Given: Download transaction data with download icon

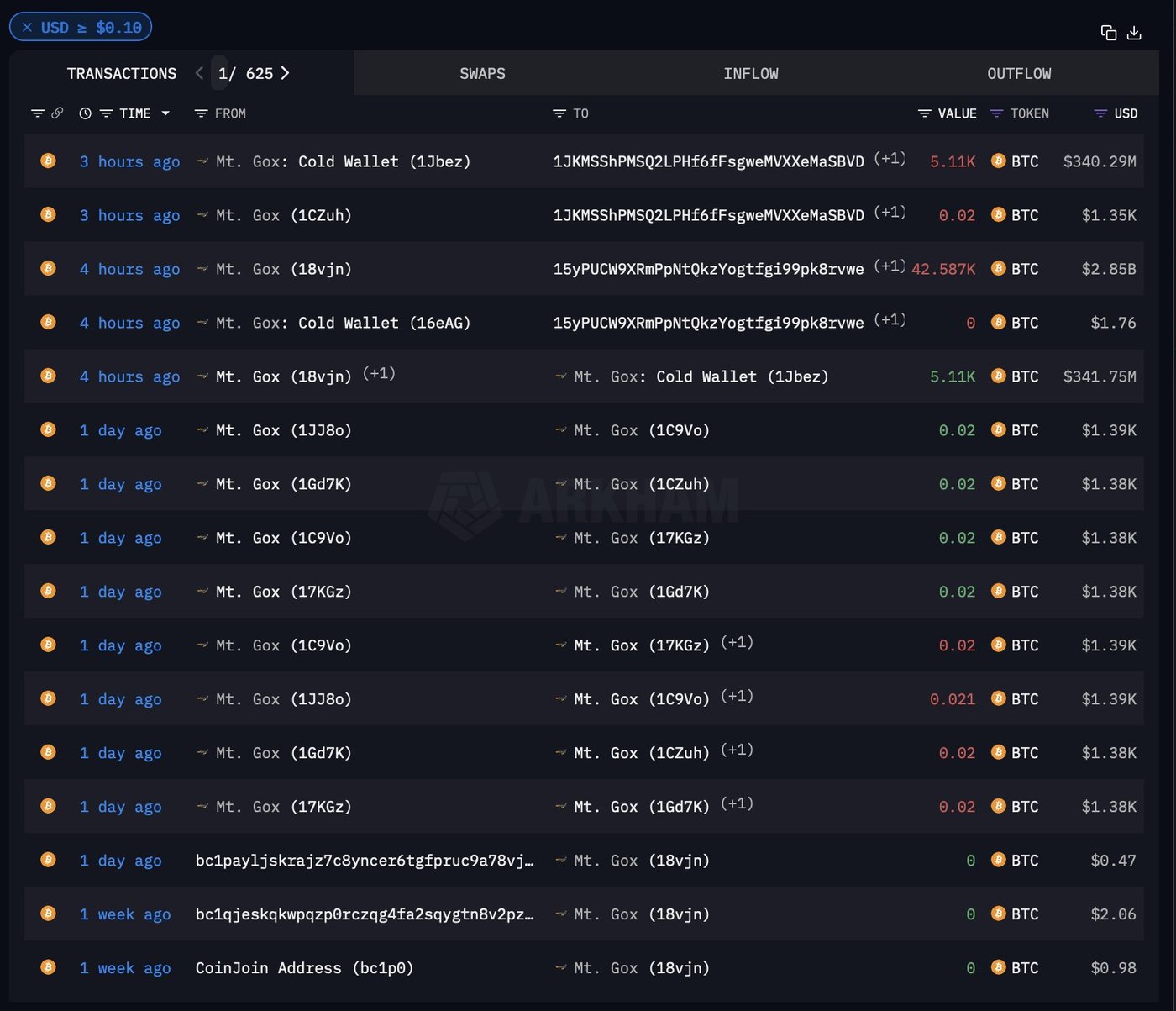Looking at the screenshot, I should (1134, 33).
